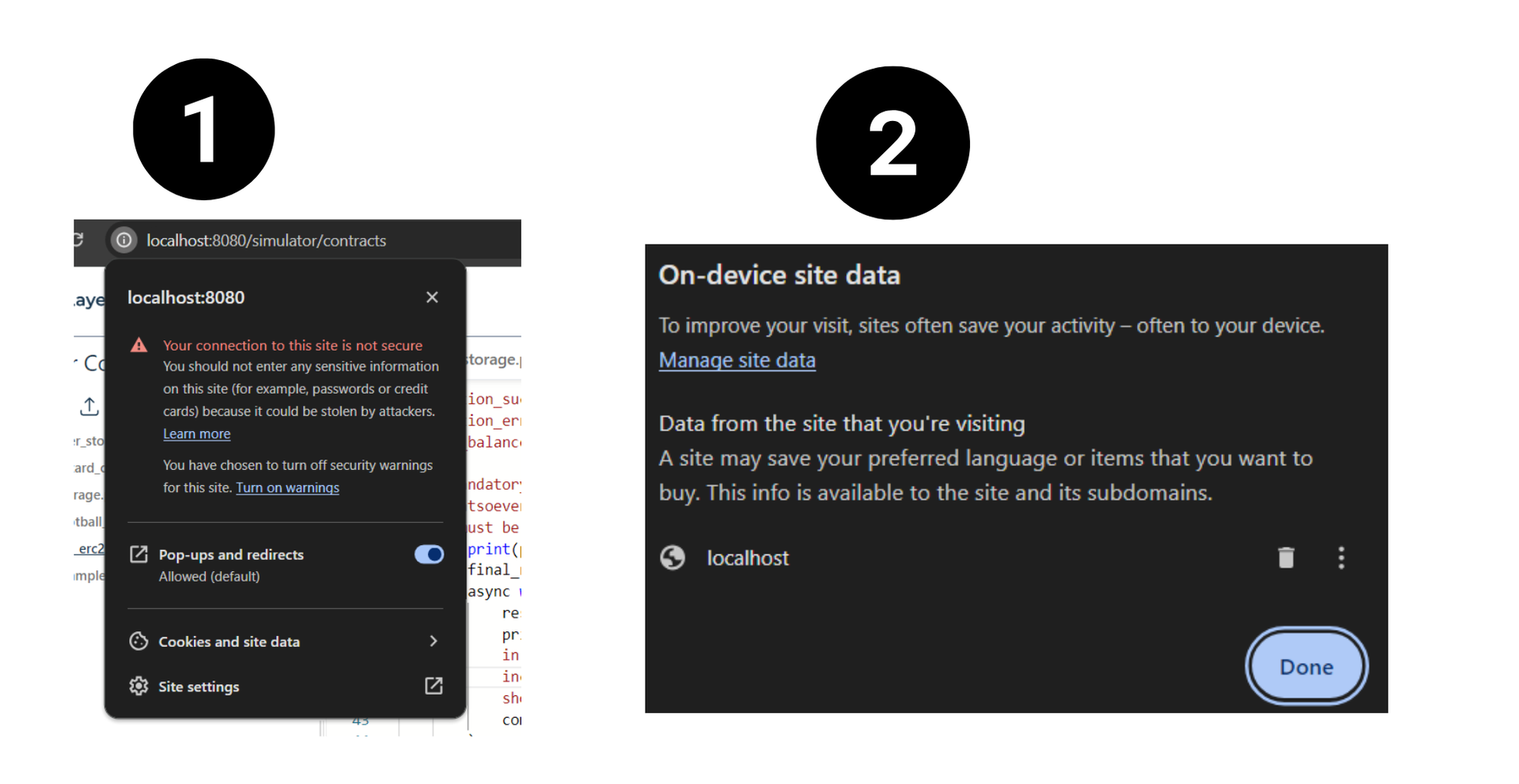Open the Manage site data link
Image resolution: width=1519 pixels, height=784 pixels.
pos(737,360)
